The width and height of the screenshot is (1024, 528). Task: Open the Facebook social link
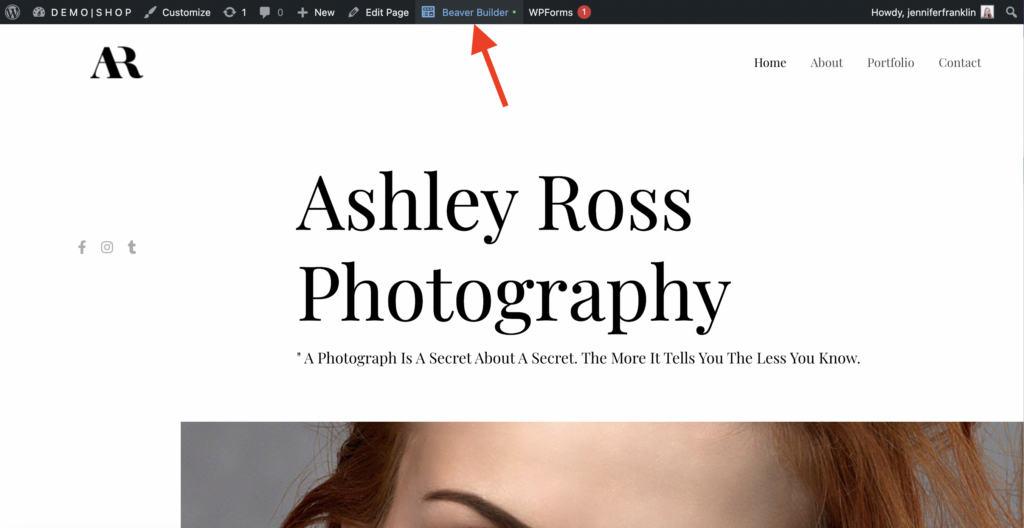tap(82, 247)
